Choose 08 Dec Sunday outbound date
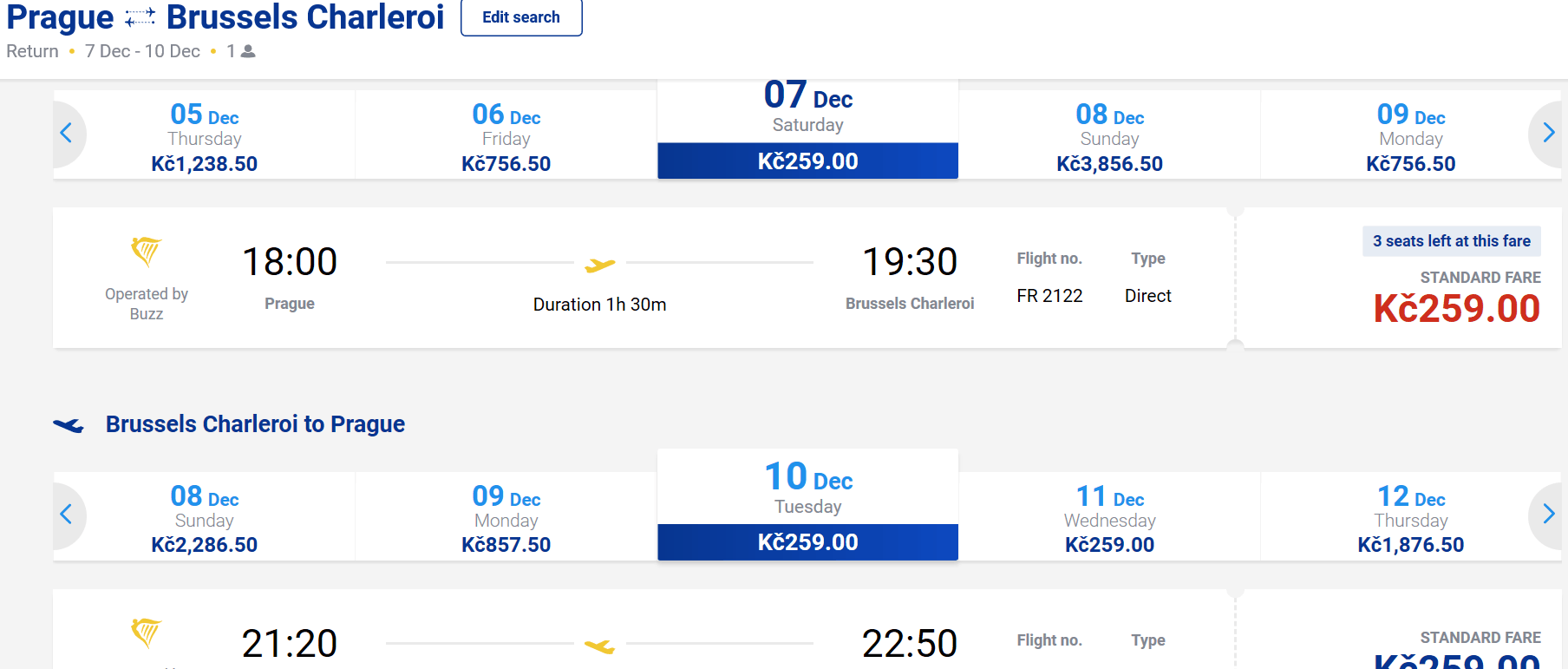Image resolution: width=1568 pixels, height=669 pixels. point(1109,137)
